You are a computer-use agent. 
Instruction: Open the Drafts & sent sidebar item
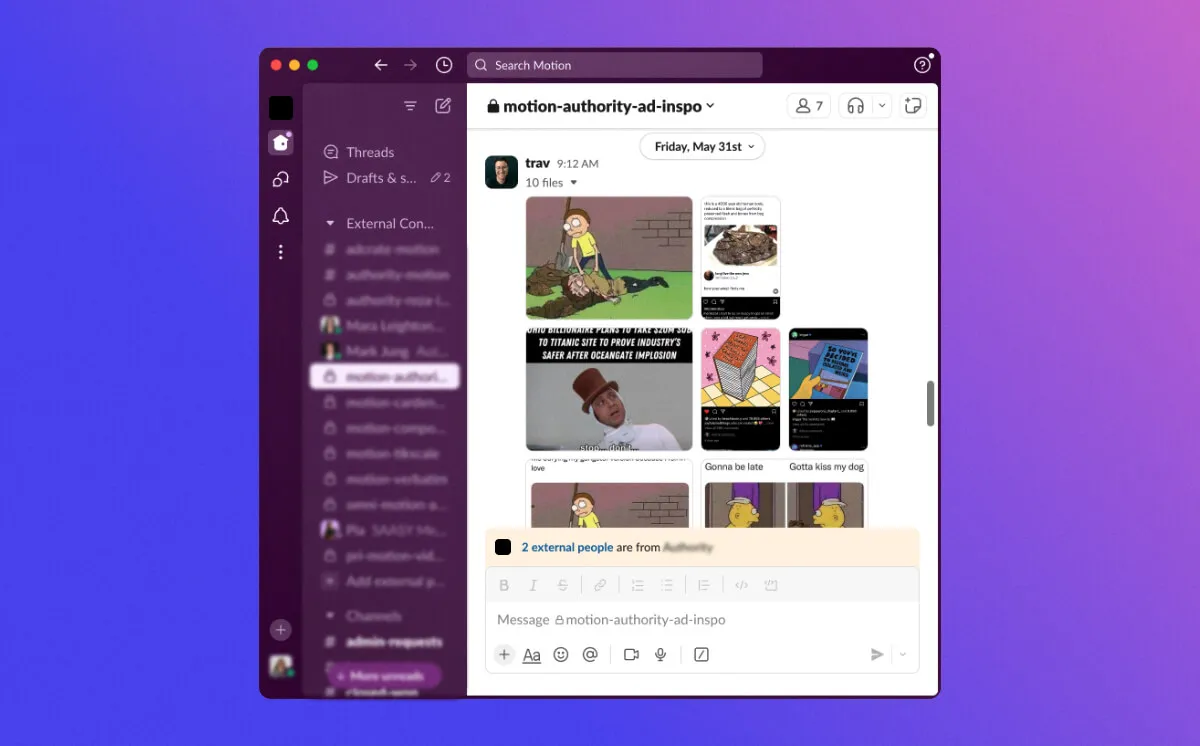[x=381, y=178]
